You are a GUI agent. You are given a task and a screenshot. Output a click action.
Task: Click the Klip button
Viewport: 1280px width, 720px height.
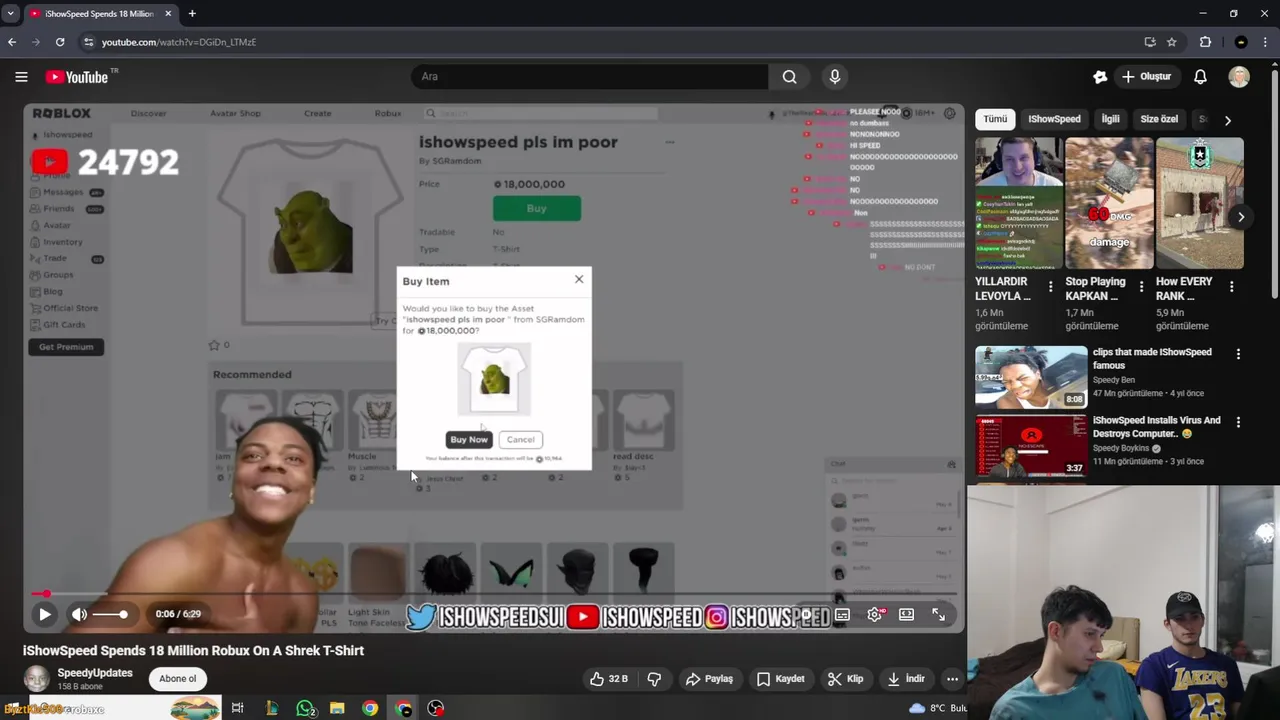tap(845, 679)
